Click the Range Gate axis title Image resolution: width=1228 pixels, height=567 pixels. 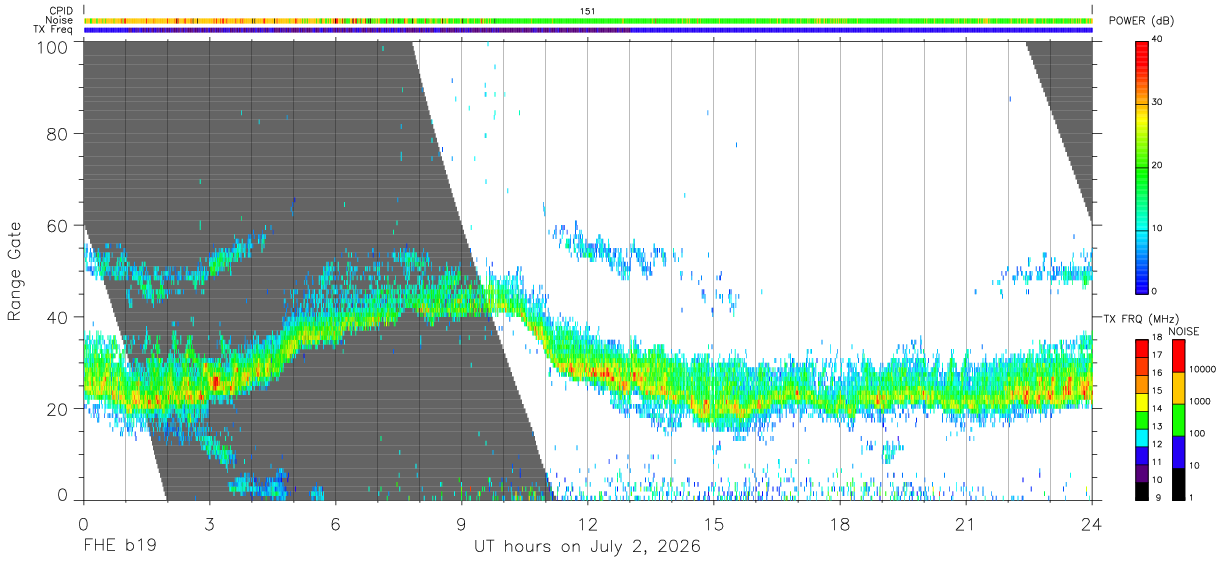[15, 270]
